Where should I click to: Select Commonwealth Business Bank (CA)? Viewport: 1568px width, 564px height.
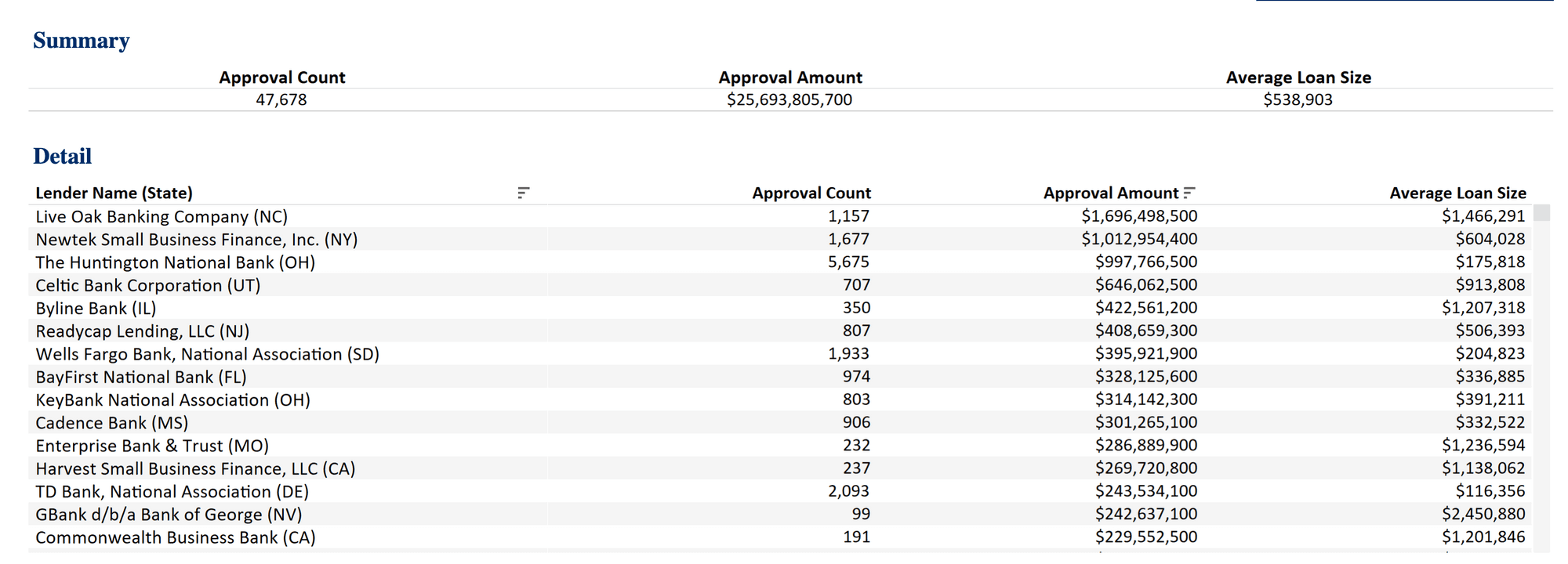click(176, 537)
